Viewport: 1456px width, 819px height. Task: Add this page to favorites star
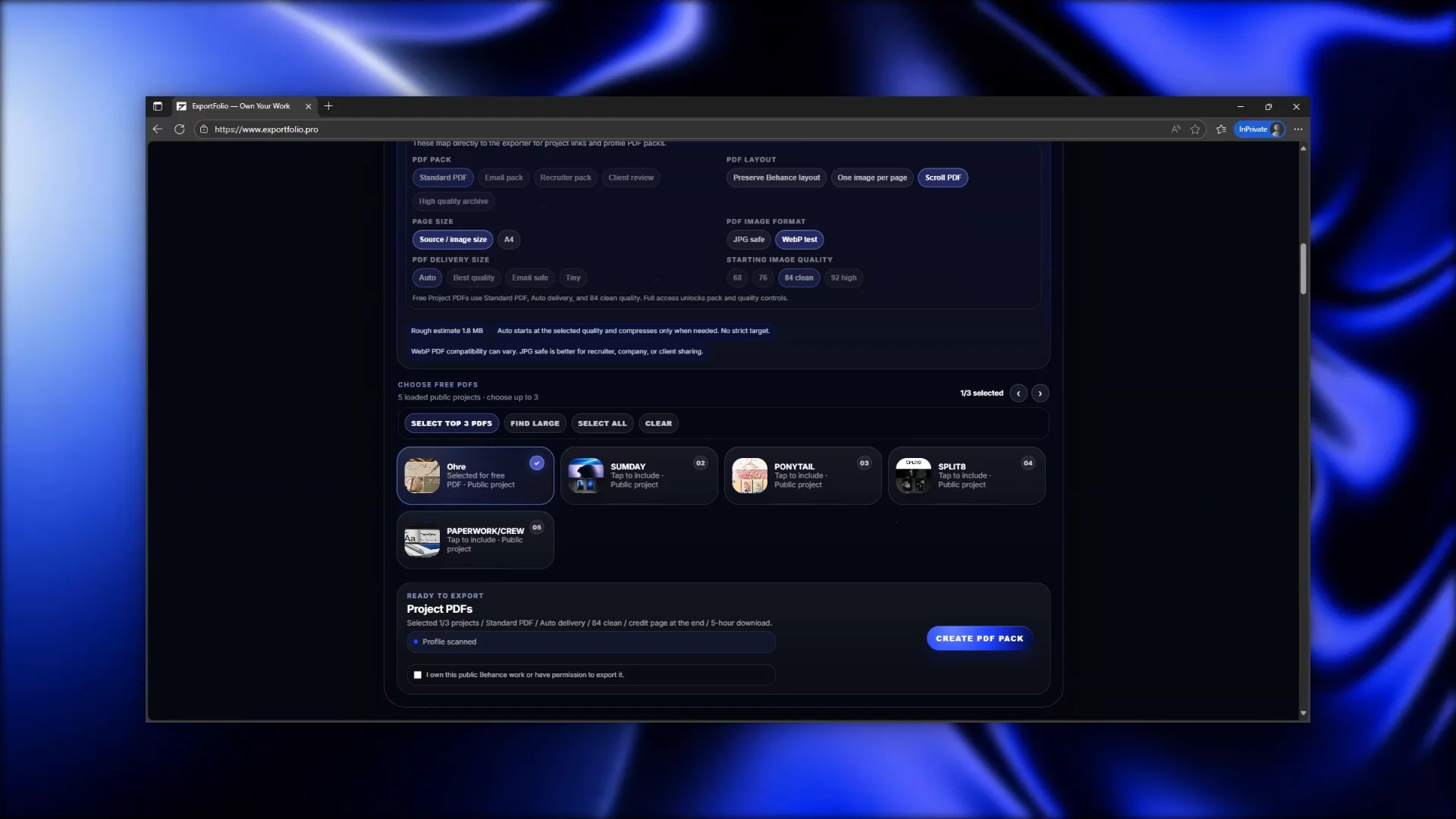(1195, 130)
